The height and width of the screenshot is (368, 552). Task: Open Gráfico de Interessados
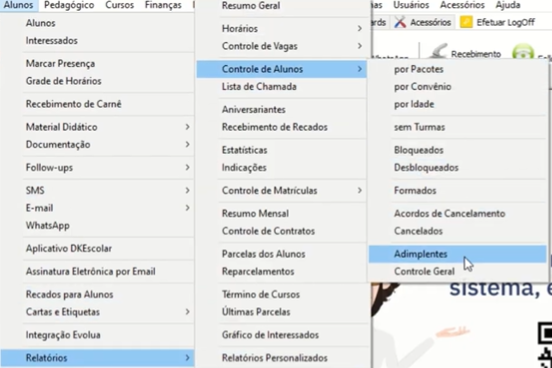pyautogui.click(x=270, y=335)
